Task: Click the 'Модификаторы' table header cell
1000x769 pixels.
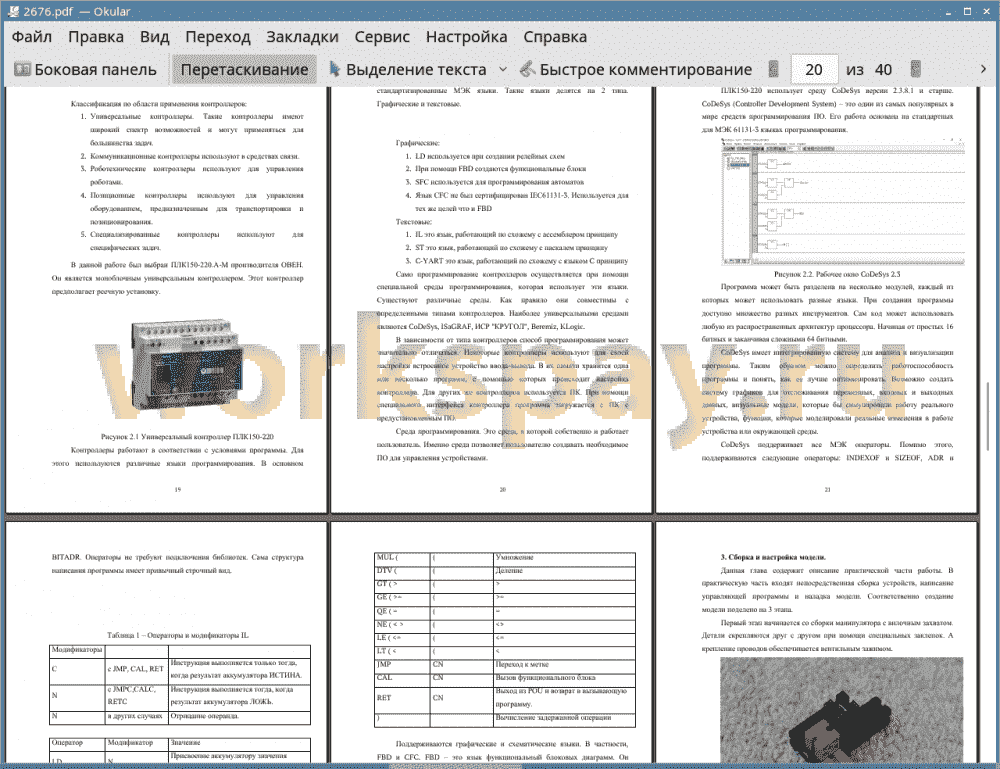Action: pyautogui.click(x=77, y=650)
